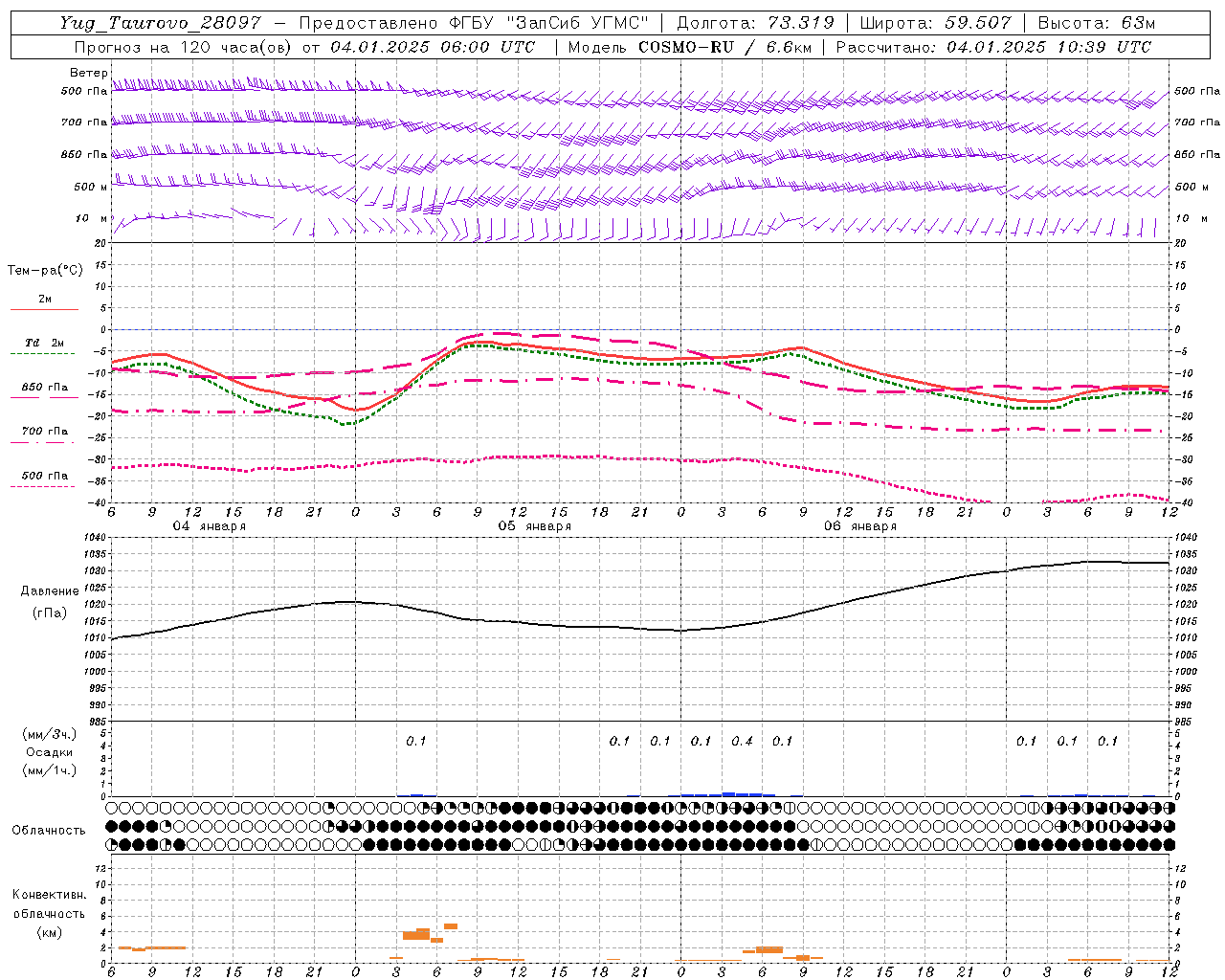Select the forecast start time 04.01.2025 06:00 UTC
Image resolution: width=1225 pixels, height=980 pixels.
pos(433,47)
